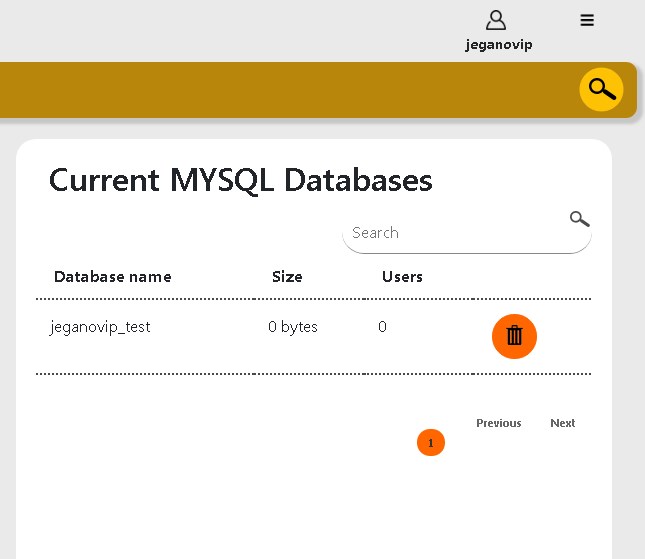Viewport: 645px width, 559px height.
Task: Click the 0 bytes size cell
Action: coord(293,327)
